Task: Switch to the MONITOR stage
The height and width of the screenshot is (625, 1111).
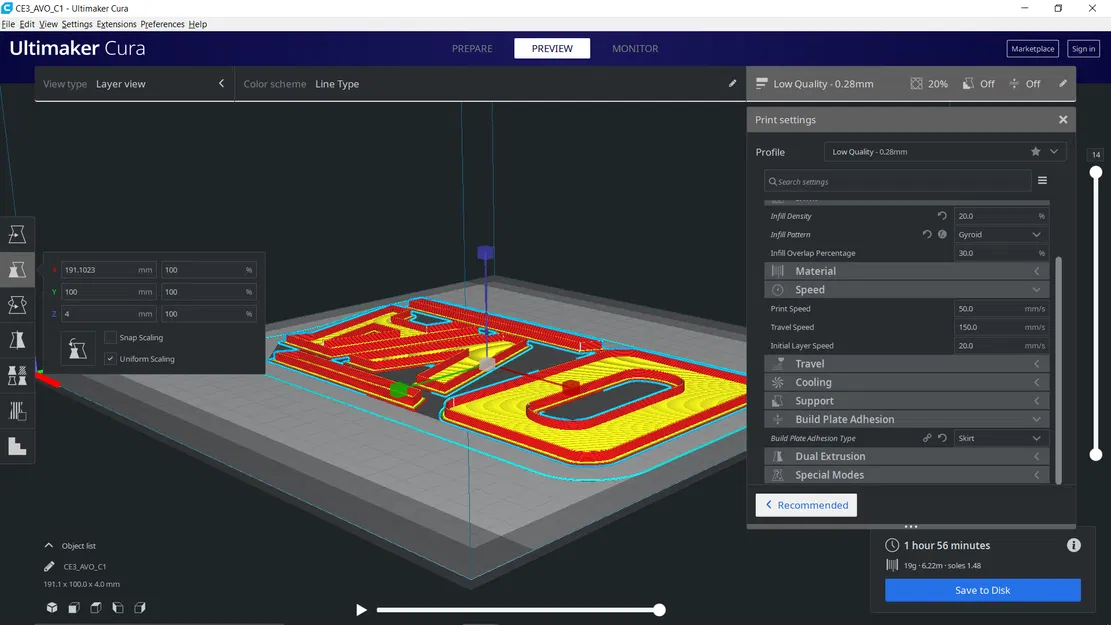Action: (x=635, y=48)
